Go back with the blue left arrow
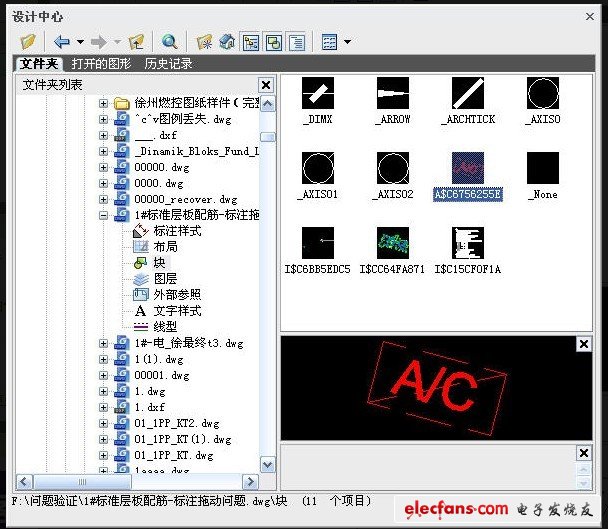 [62, 41]
